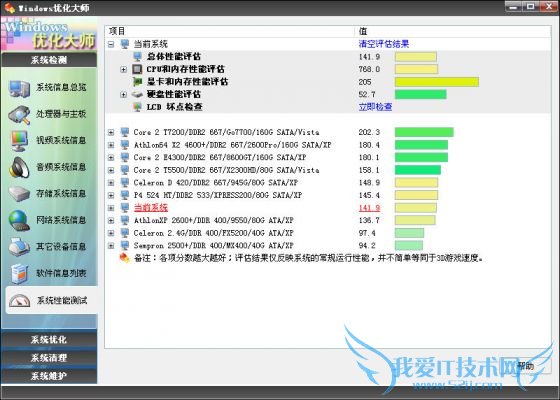Expand the Core 2 T5500 comparison row
Image resolution: width=560 pixels, height=400 pixels.
pyautogui.click(x=111, y=170)
